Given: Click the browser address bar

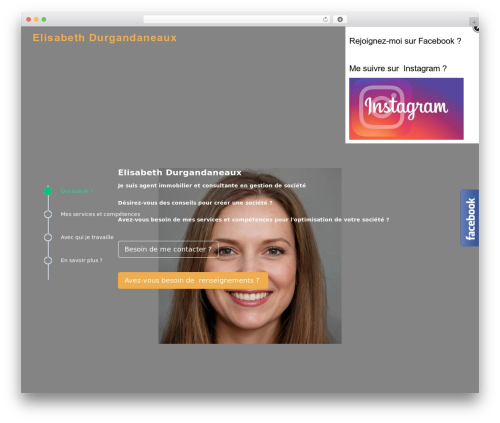Looking at the screenshot, I should tap(236, 19).
